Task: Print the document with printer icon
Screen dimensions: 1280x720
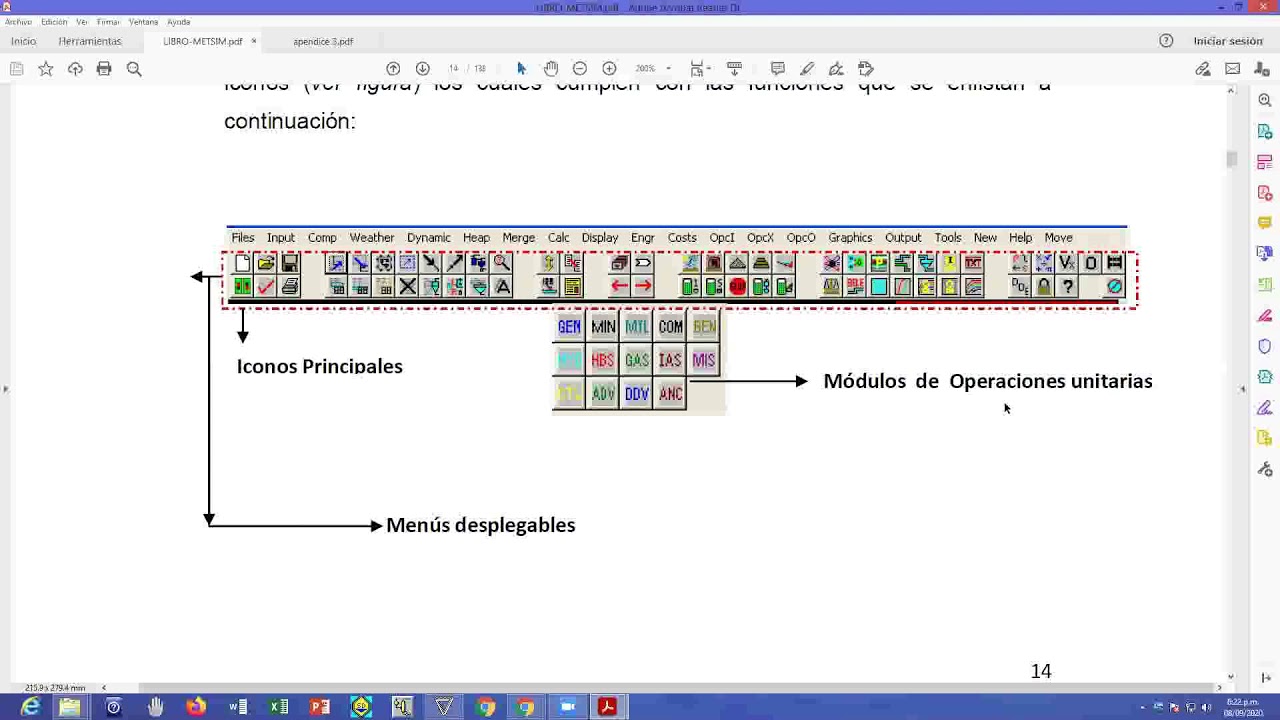Action: pyautogui.click(x=104, y=68)
